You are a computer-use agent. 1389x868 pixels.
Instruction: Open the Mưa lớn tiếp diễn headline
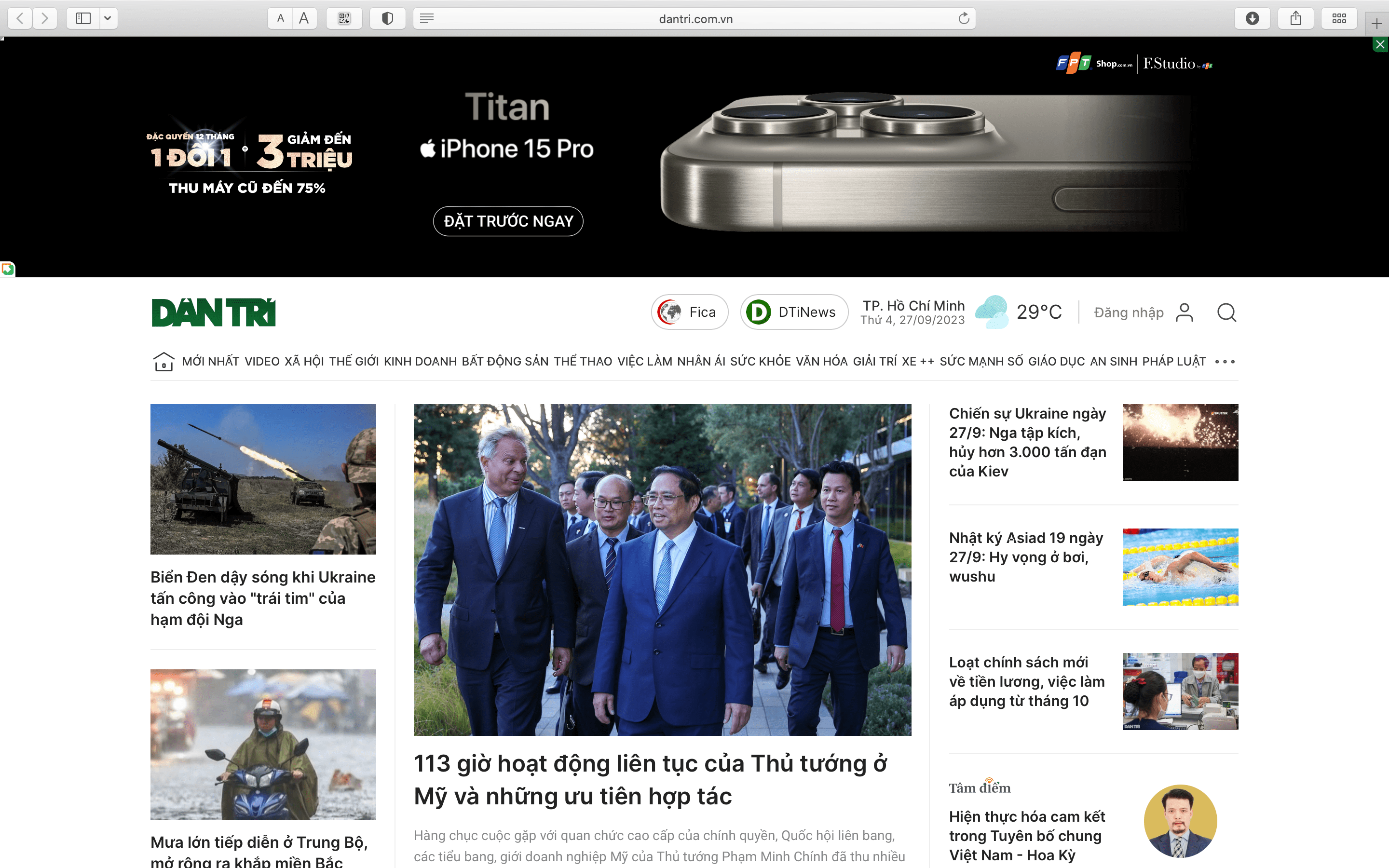pos(259,851)
